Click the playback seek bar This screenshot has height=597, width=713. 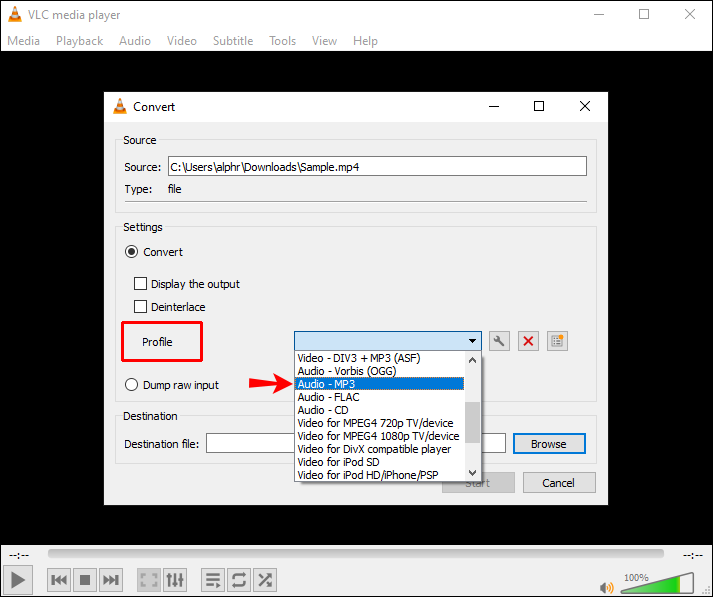point(356,553)
